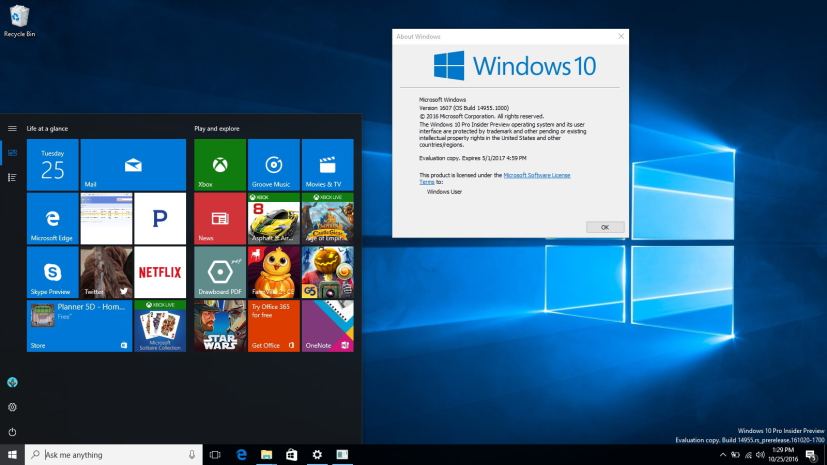This screenshot has height=465, width=827.
Task: Launch Edge from the taskbar
Action: (x=241, y=454)
